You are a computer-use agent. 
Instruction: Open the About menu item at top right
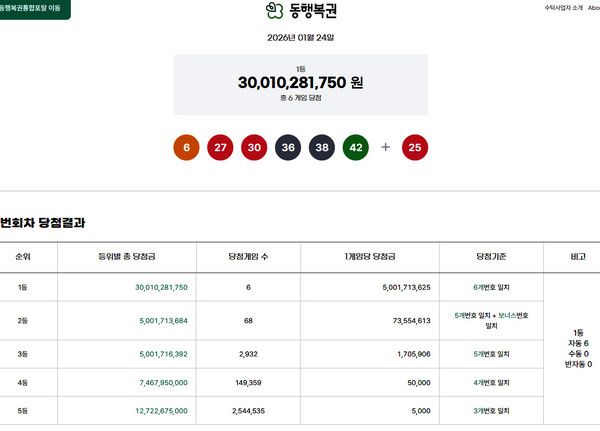point(593,8)
